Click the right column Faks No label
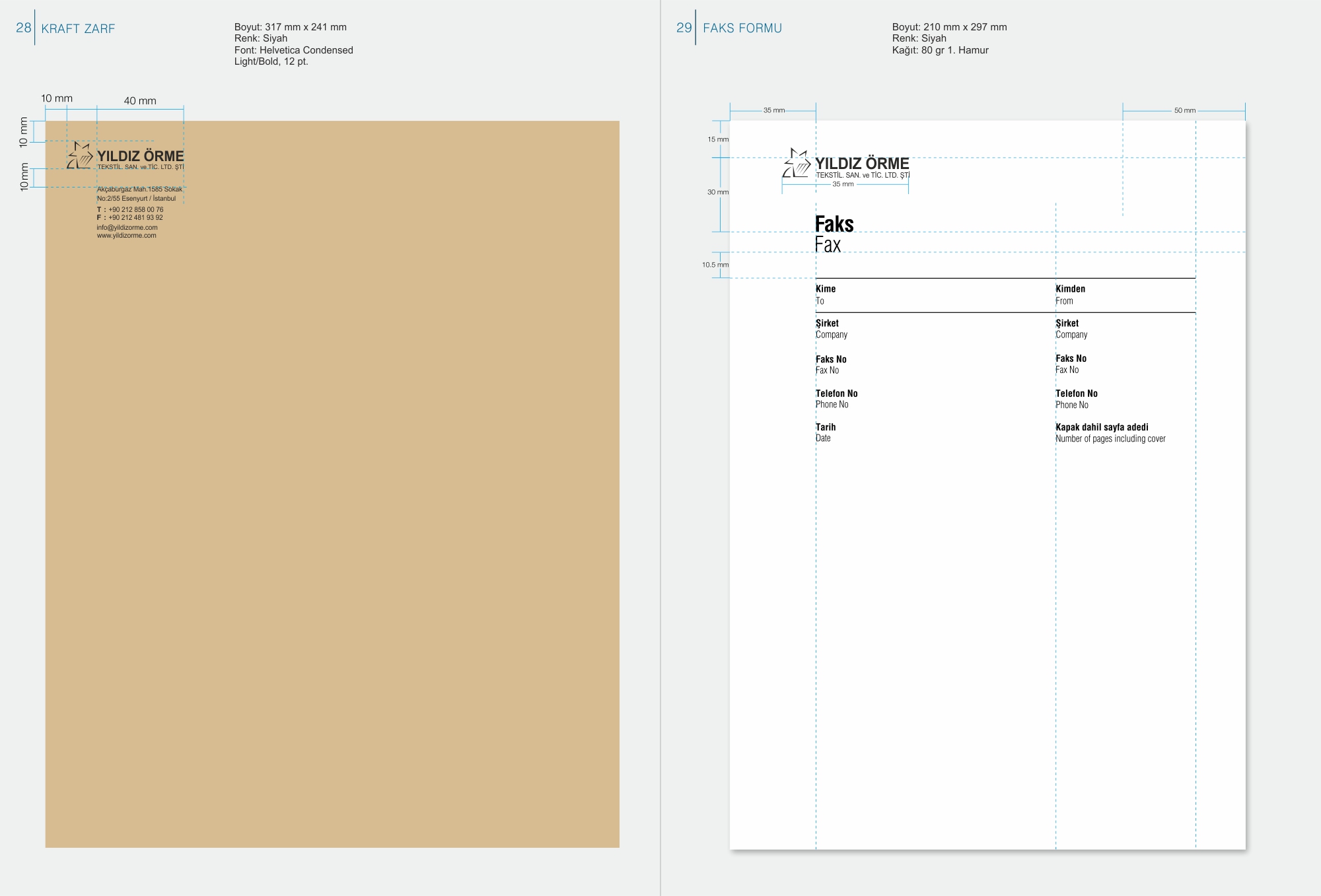The width and height of the screenshot is (1321, 896). (1070, 359)
